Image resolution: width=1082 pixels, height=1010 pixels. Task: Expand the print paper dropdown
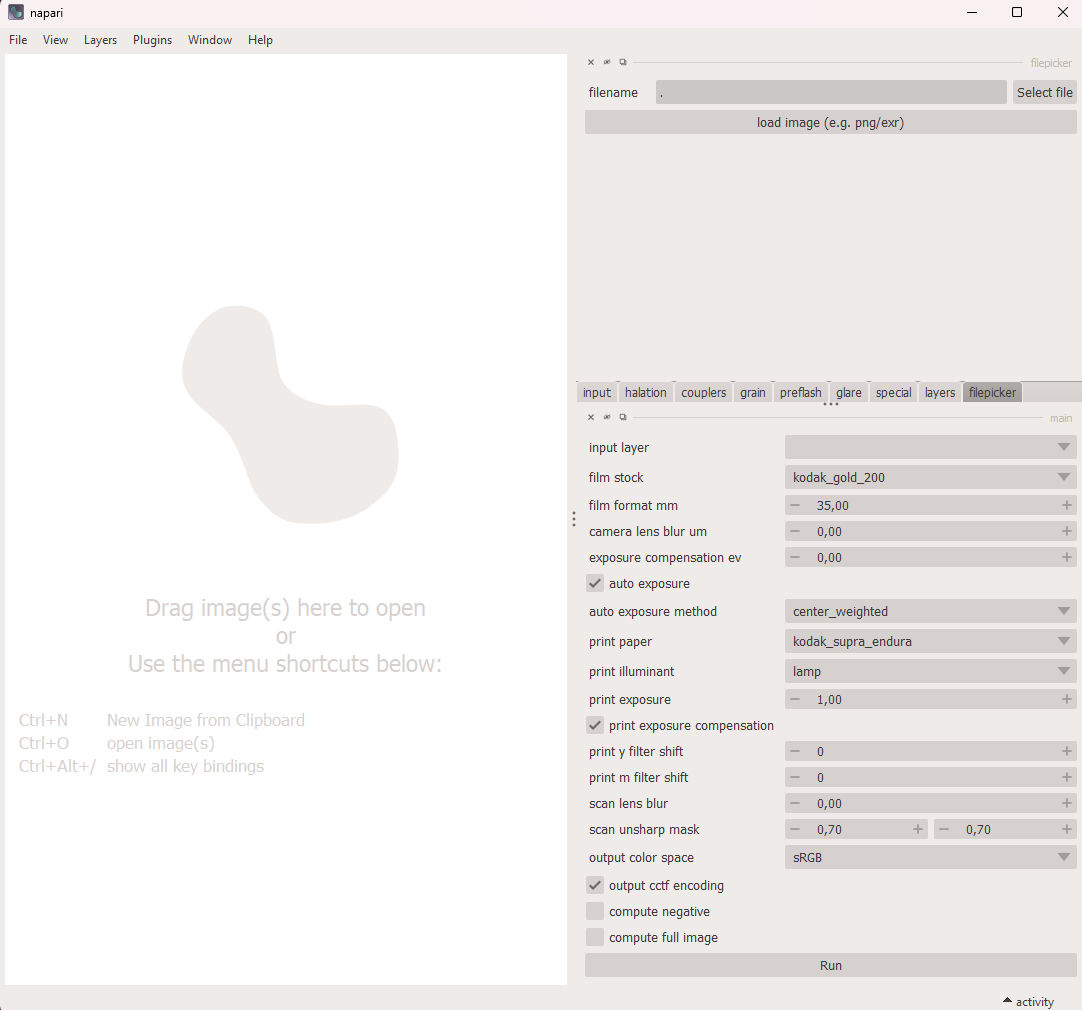click(x=930, y=642)
